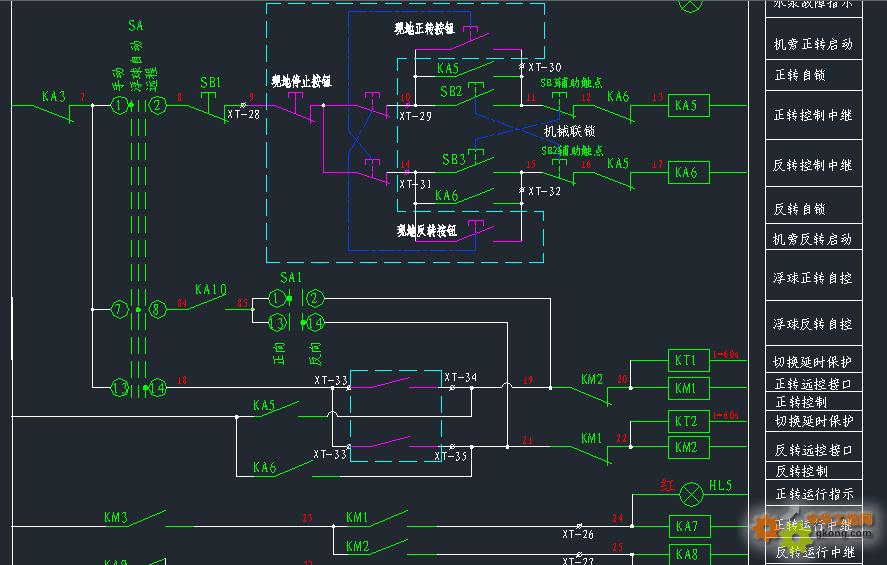Click the 正转控制中继 legend cell
This screenshot has height=565, width=887.
click(x=813, y=115)
